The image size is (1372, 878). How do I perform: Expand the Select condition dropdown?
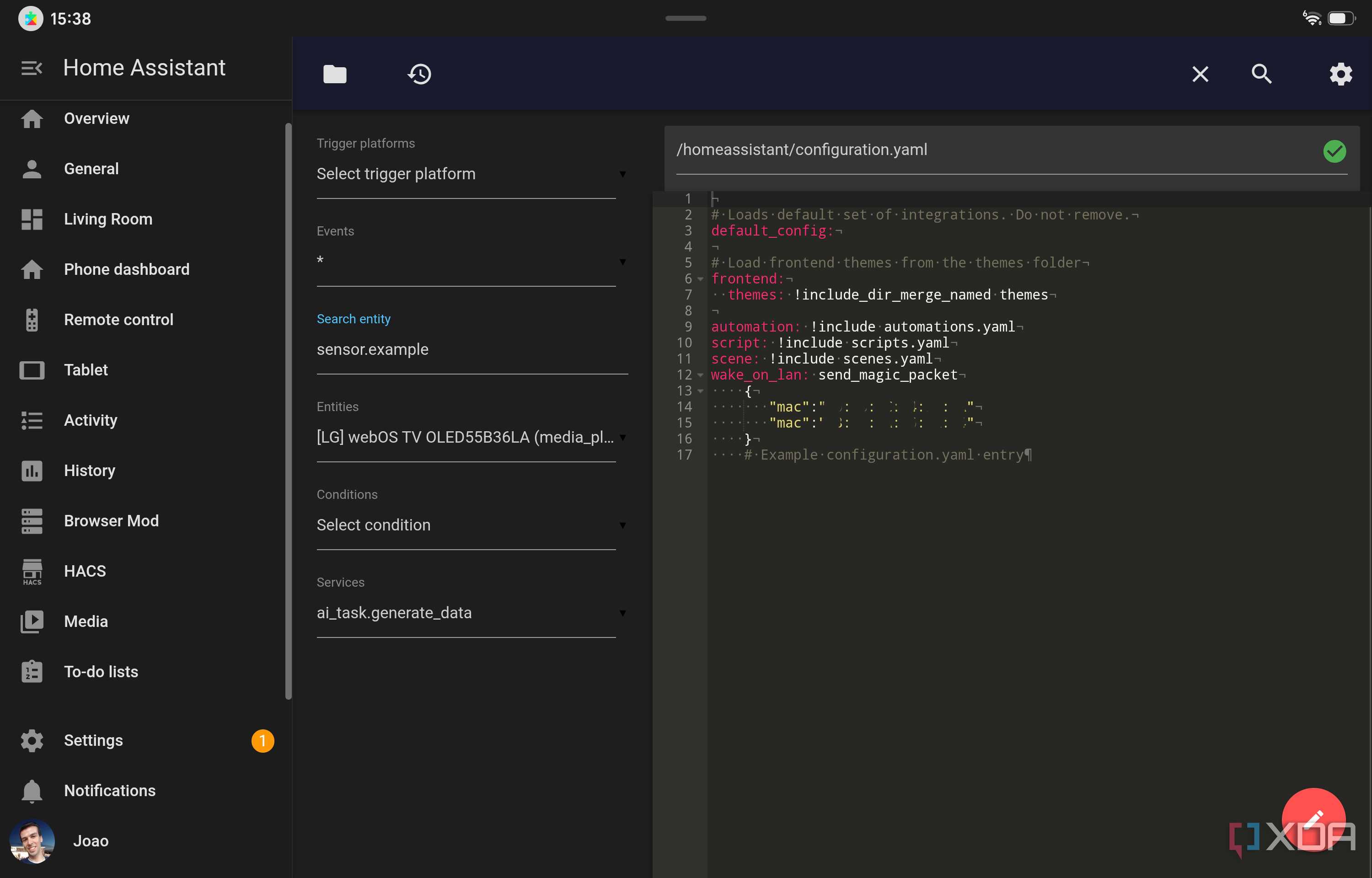tap(472, 525)
